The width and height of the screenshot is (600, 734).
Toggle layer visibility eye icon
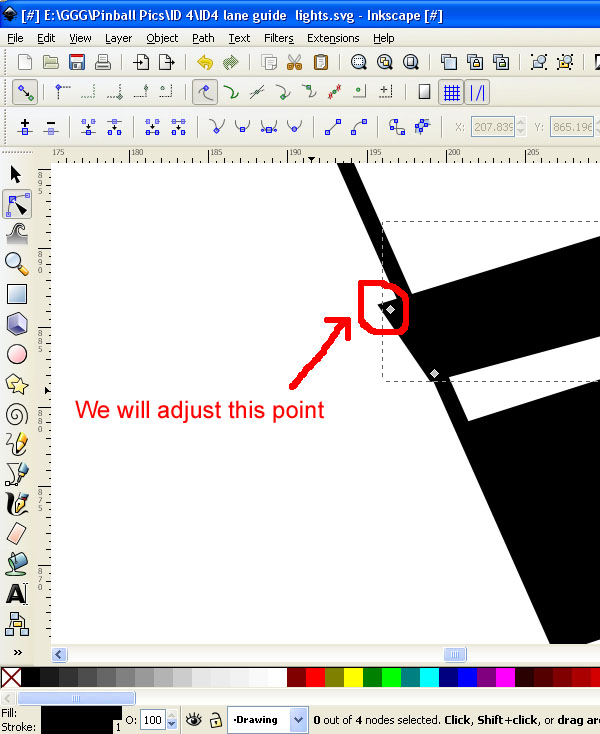pyautogui.click(x=193, y=719)
